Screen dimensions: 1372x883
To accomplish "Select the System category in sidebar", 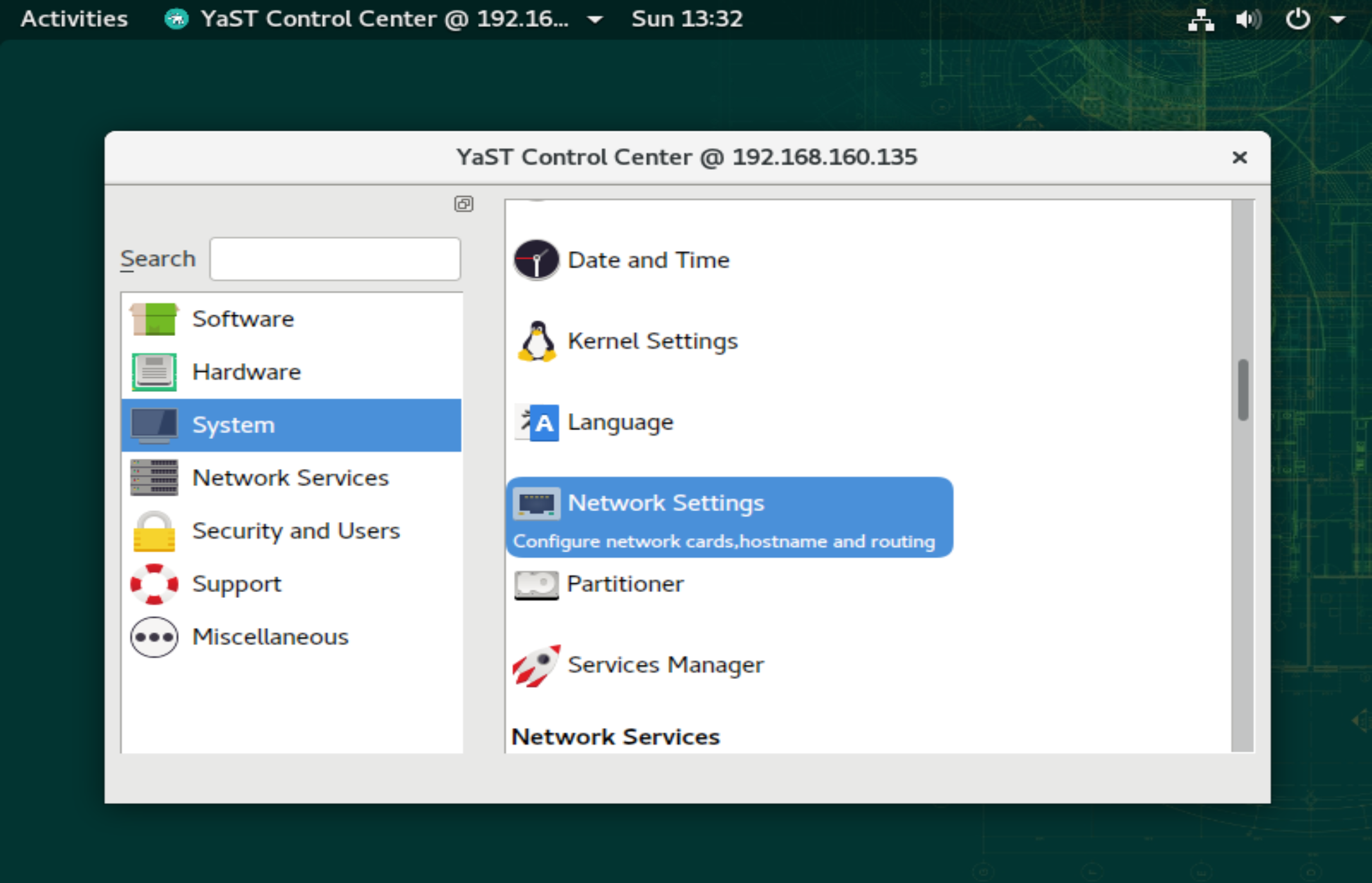I will click(x=233, y=425).
